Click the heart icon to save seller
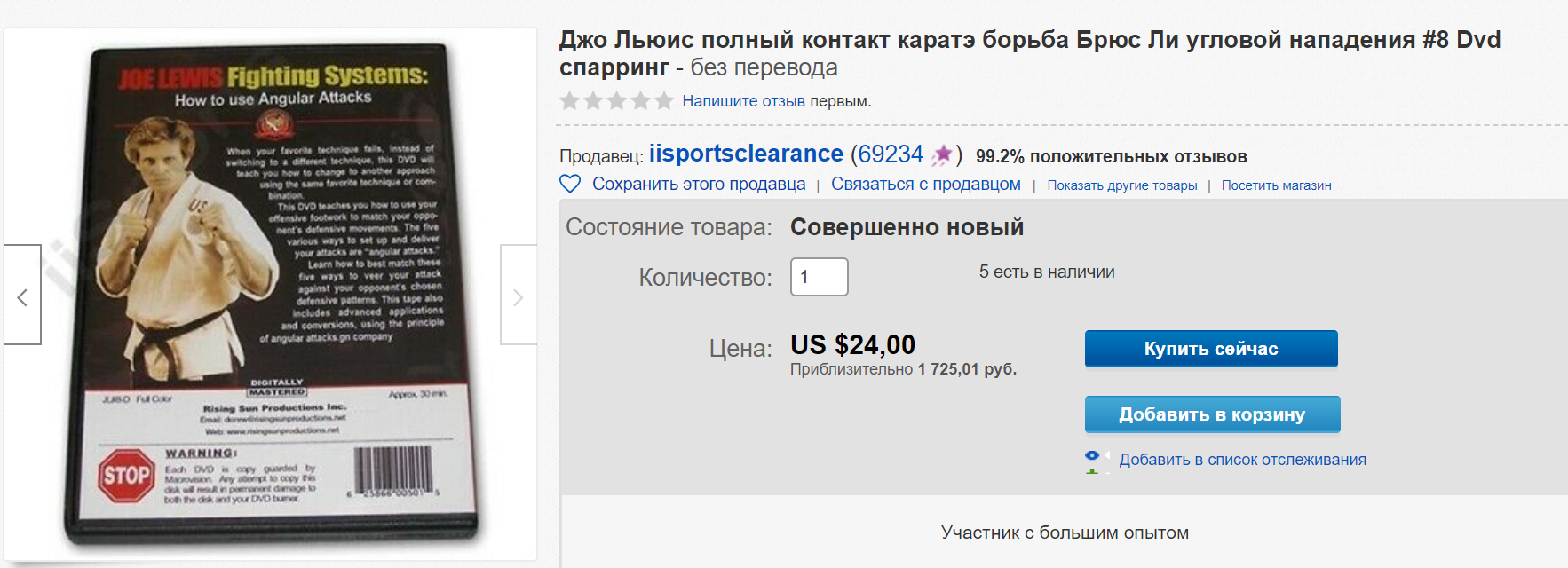Image resolution: width=1568 pixels, height=568 pixels. [x=570, y=185]
